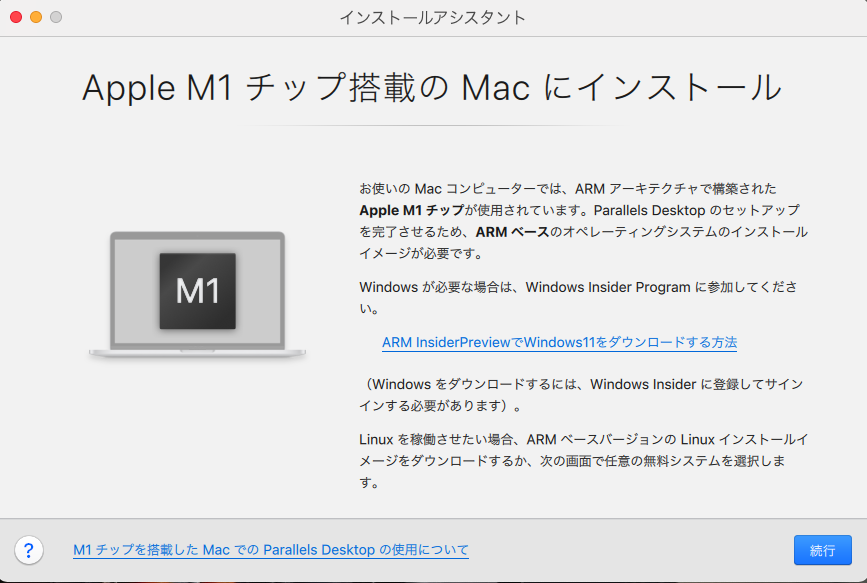This screenshot has height=583, width=867.
Task: Minimize the window with the yellow button
Action: coord(36,17)
